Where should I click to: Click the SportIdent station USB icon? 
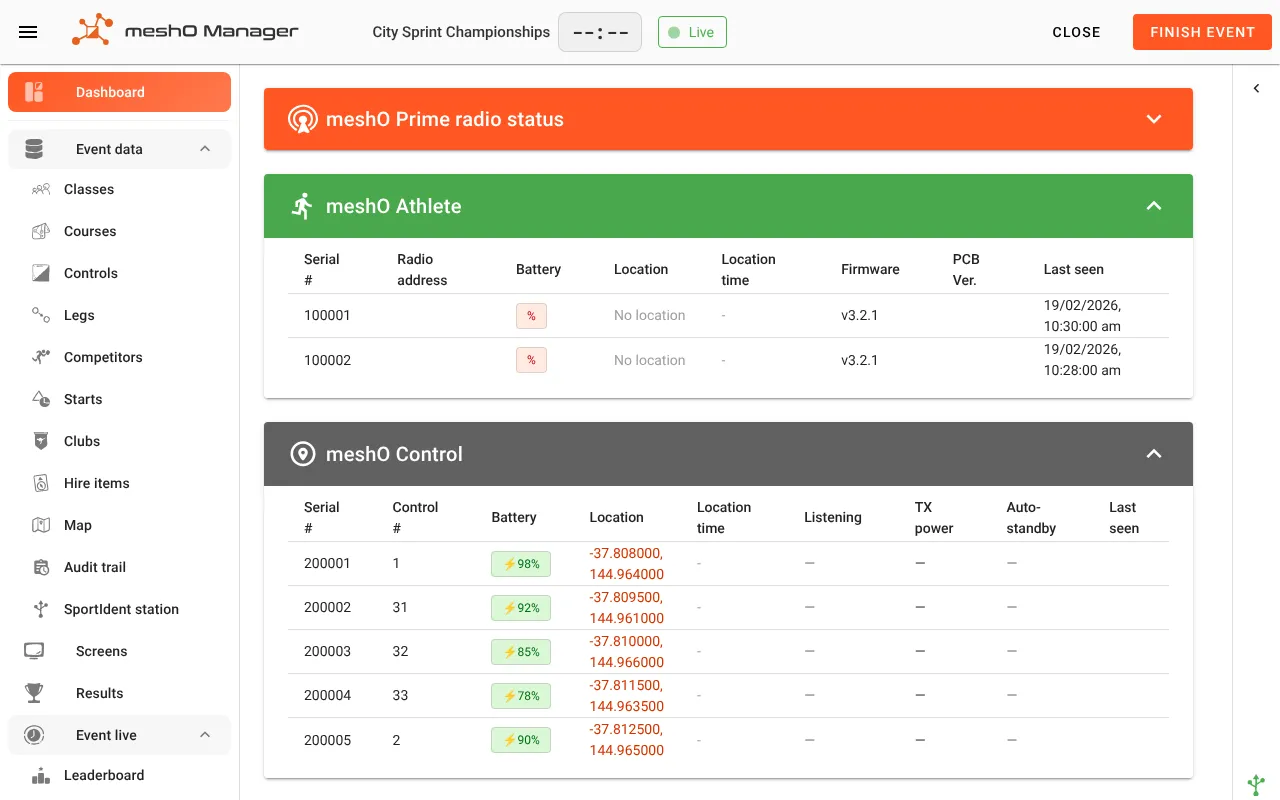pyautogui.click(x=41, y=609)
